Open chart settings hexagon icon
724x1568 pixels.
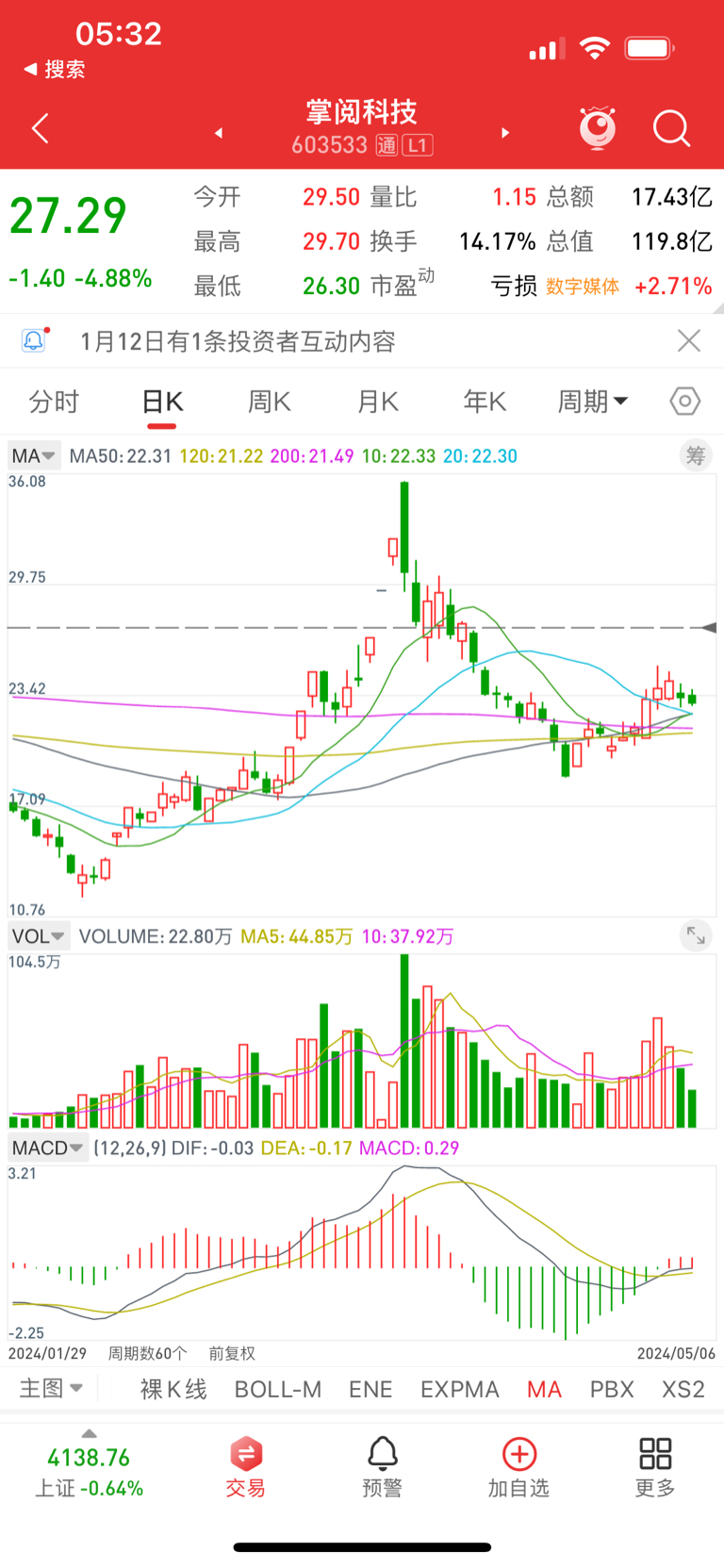pos(685,402)
